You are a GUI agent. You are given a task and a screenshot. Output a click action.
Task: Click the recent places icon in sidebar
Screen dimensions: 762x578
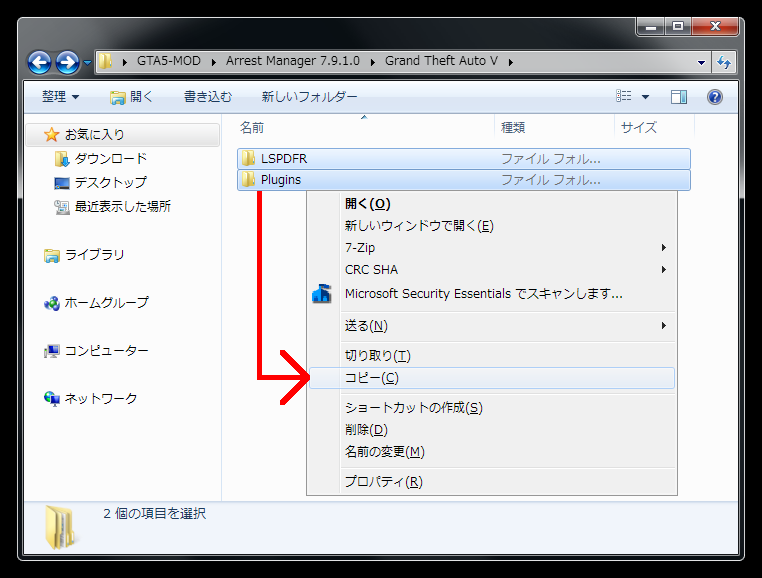(62, 207)
